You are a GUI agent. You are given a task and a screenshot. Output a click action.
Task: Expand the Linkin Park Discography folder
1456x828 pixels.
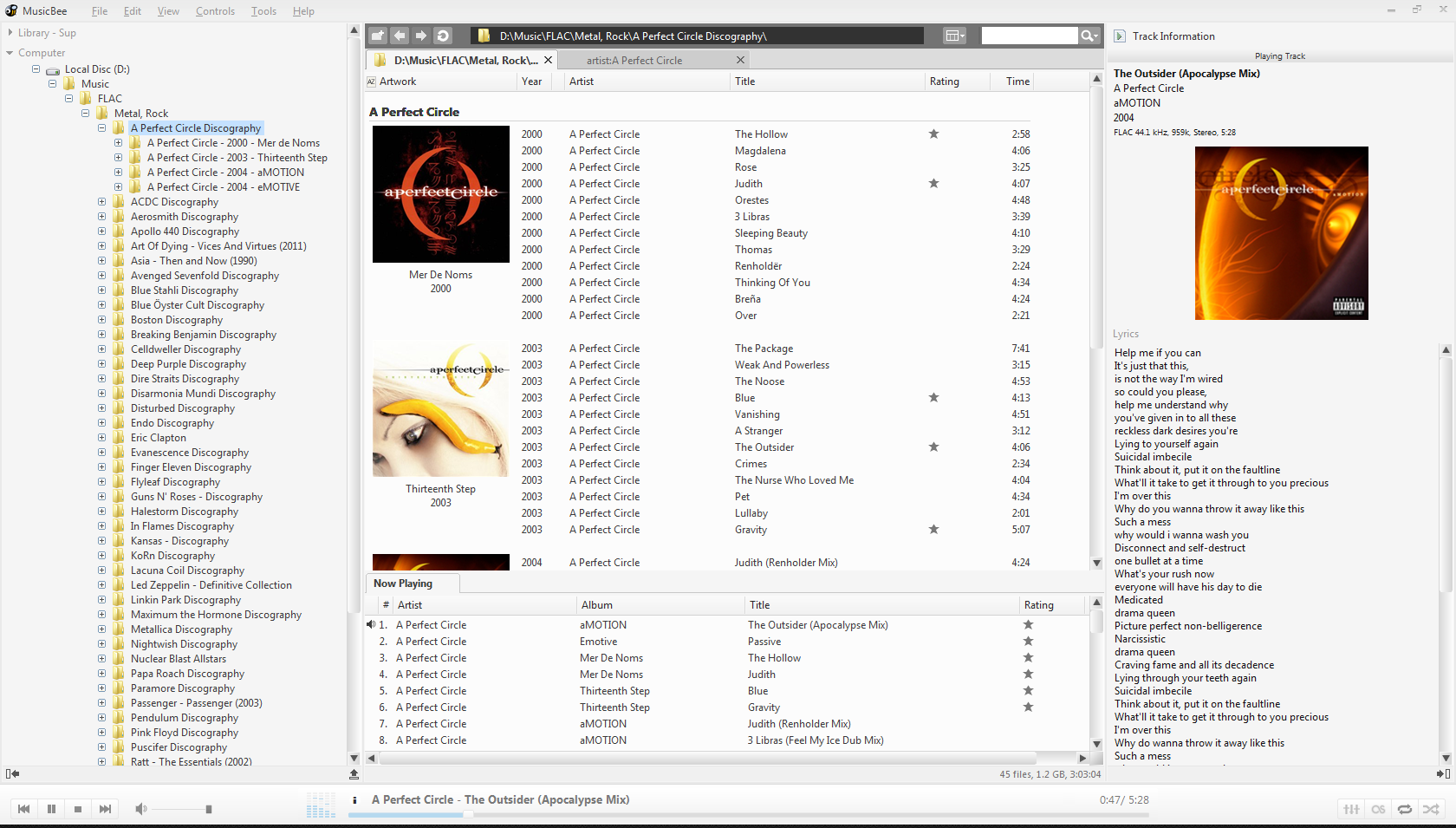pyautogui.click(x=101, y=600)
